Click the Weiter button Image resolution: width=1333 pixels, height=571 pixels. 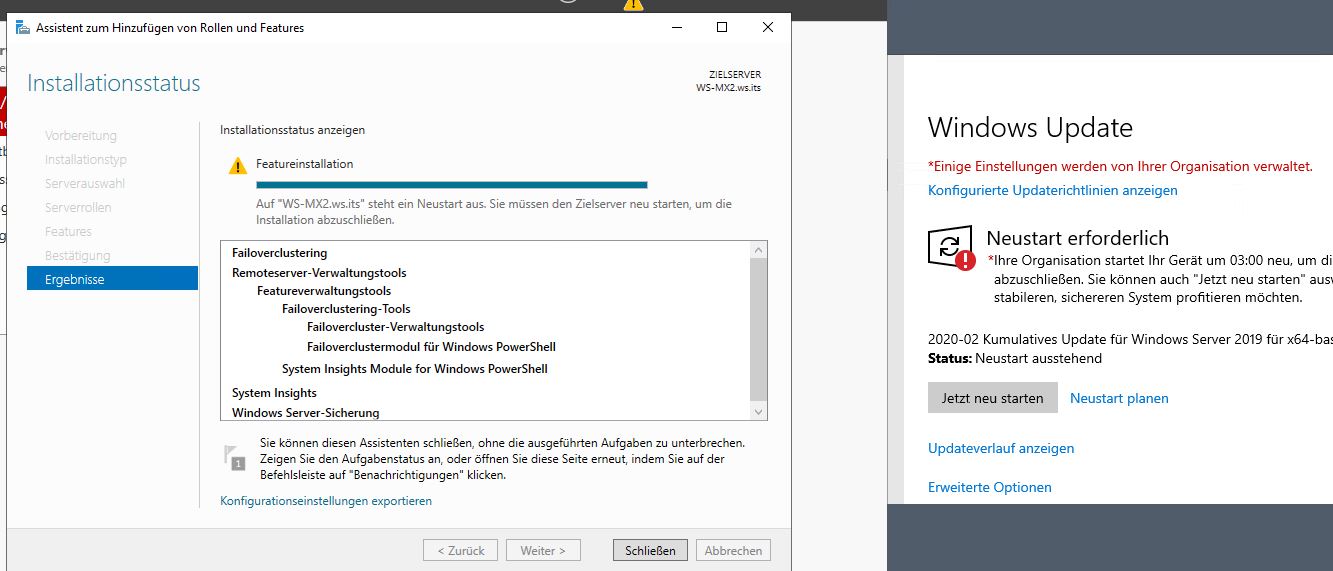pos(543,550)
